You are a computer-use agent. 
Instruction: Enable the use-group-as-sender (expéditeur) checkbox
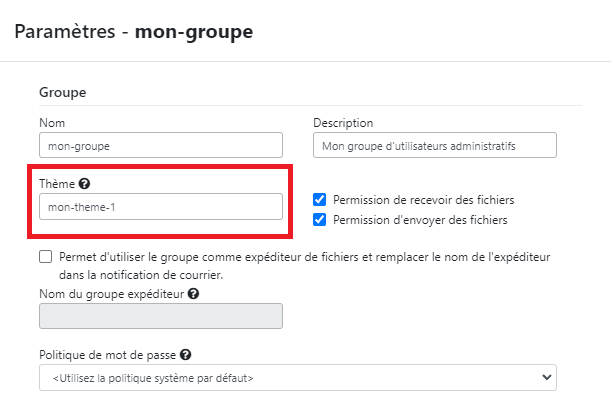tap(45, 257)
